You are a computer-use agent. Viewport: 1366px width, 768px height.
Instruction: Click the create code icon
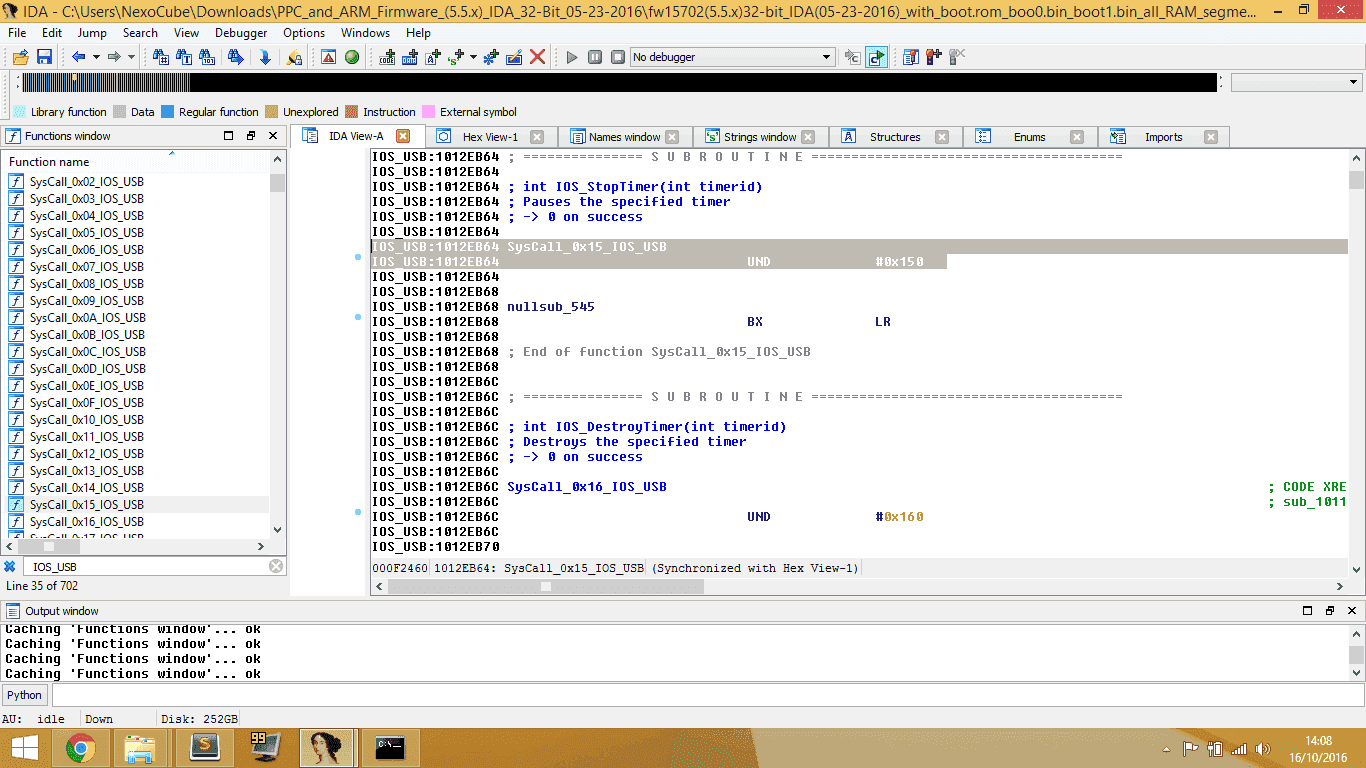(387, 57)
